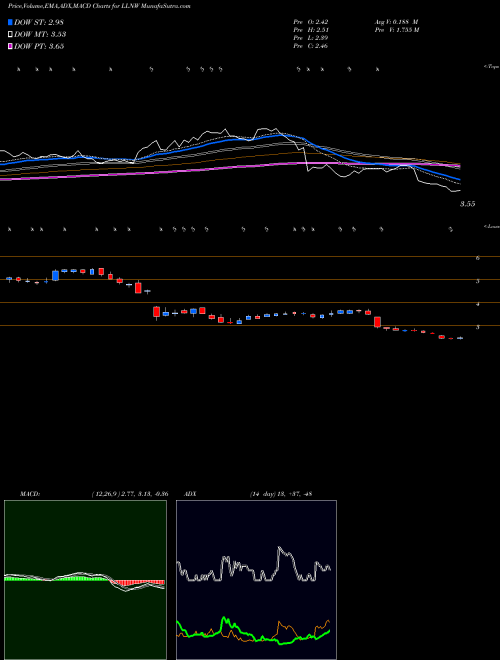Click the magenta DOW PT legend swatch
This screenshot has width=500, height=660.
click(10, 46)
